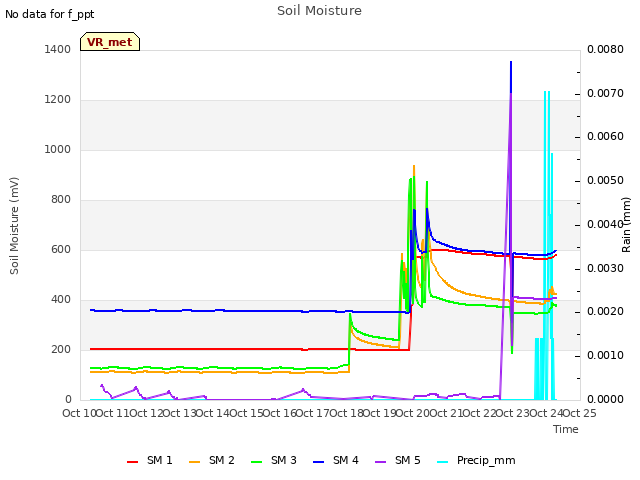The image size is (640, 480).
Task: Click the Rain (mm) axis label
Action: pos(626,225)
